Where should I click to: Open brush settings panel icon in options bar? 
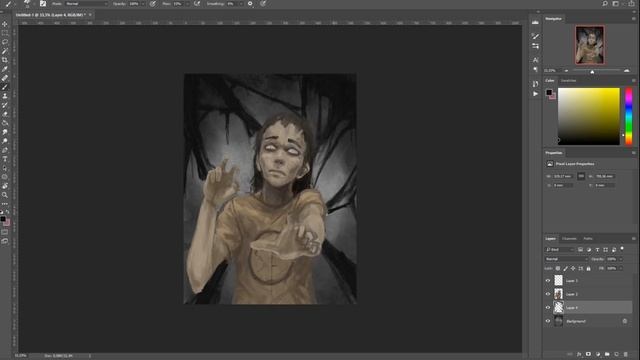(43, 4)
